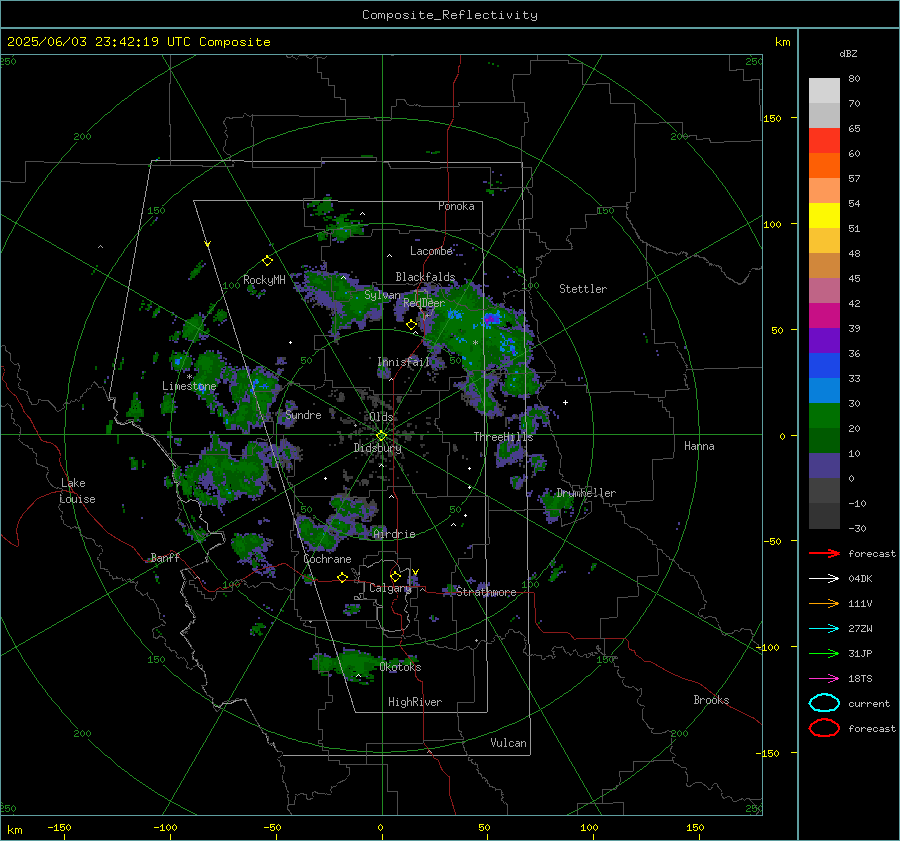Select the Limestone label
The width and height of the screenshot is (900, 841).
[x=189, y=386]
